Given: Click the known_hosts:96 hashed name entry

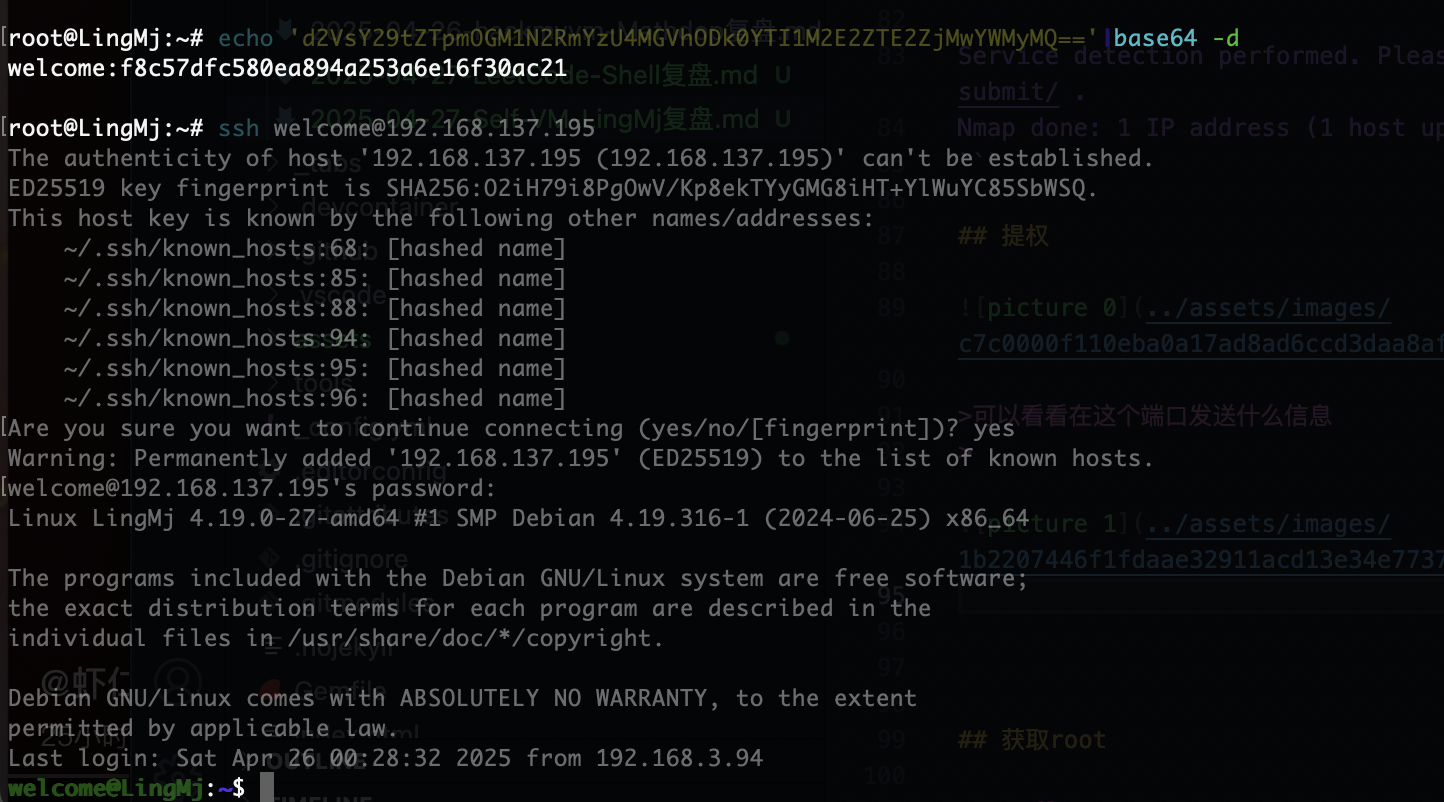Looking at the screenshot, I should (315, 399).
